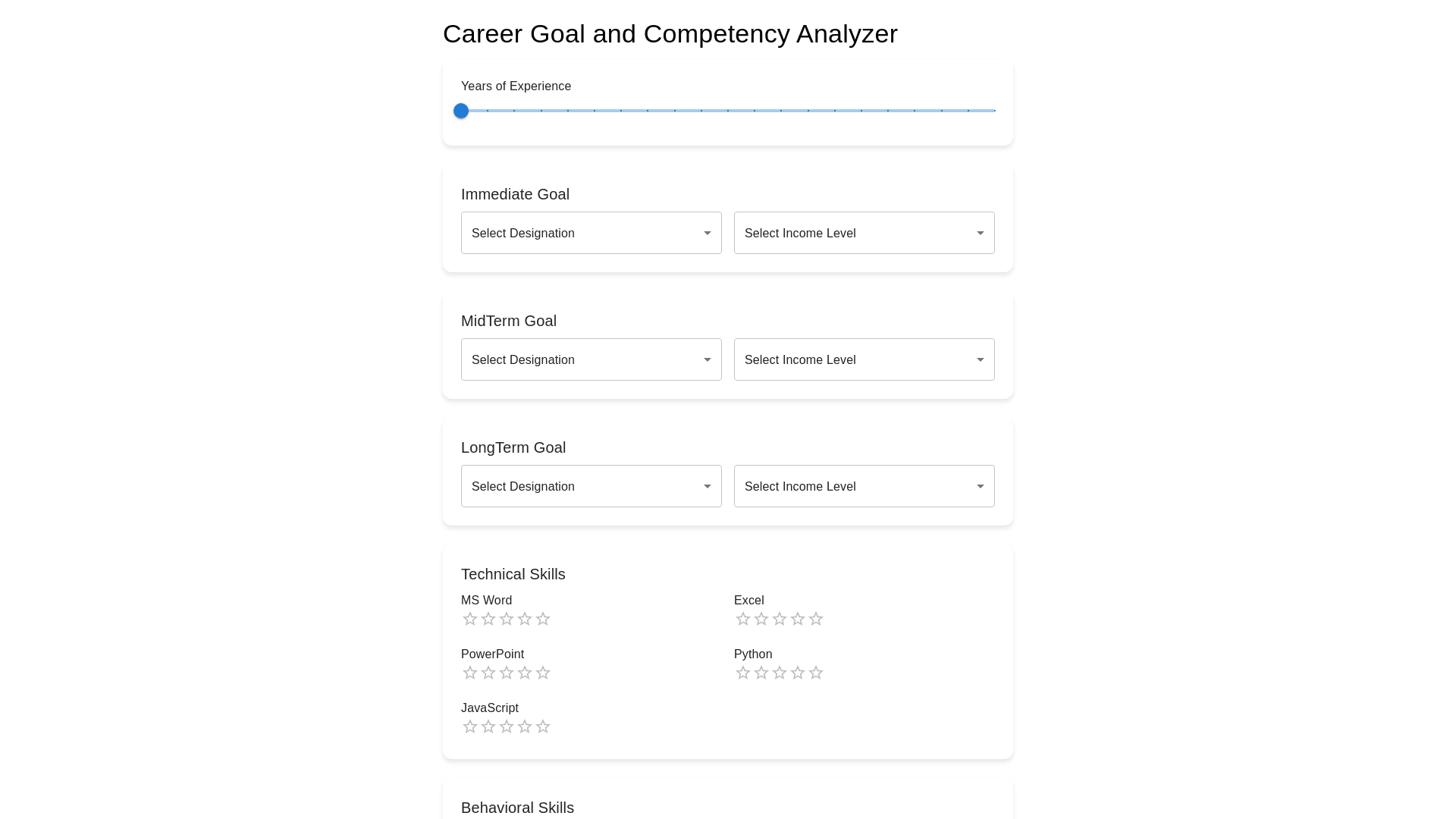
Task: Rate PowerPoint skill four stars
Action: pos(525,673)
